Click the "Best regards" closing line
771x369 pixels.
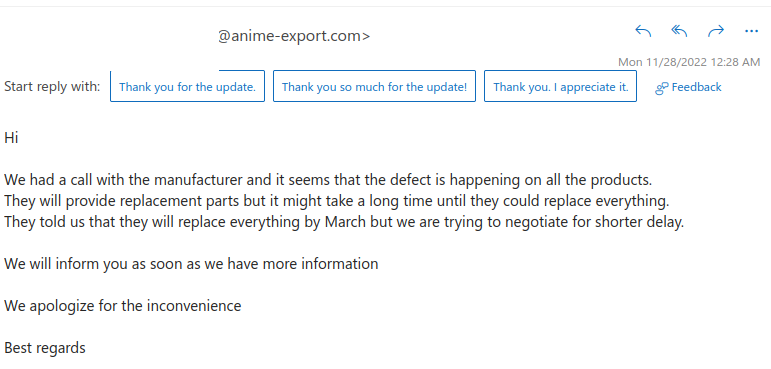(x=45, y=349)
